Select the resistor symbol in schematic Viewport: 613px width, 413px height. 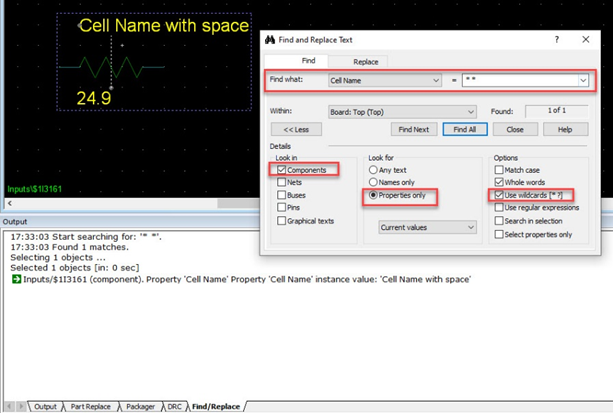point(111,67)
